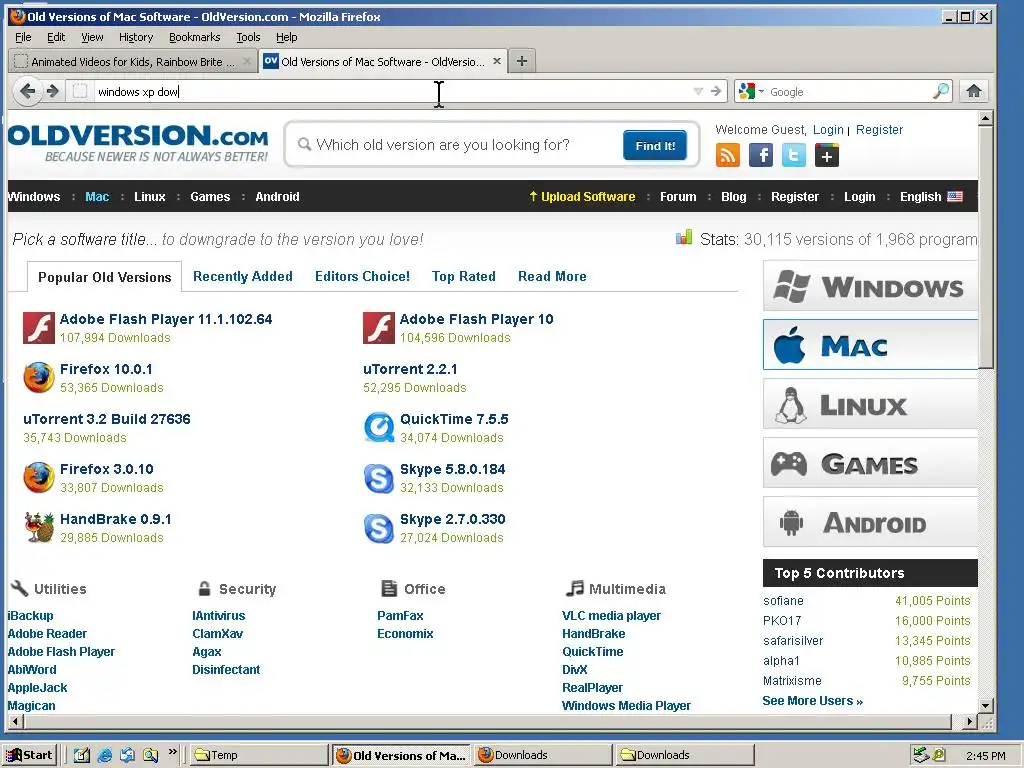This screenshot has height=768, width=1024.
Task: Select the Popular Old Versions tab
Action: (104, 277)
